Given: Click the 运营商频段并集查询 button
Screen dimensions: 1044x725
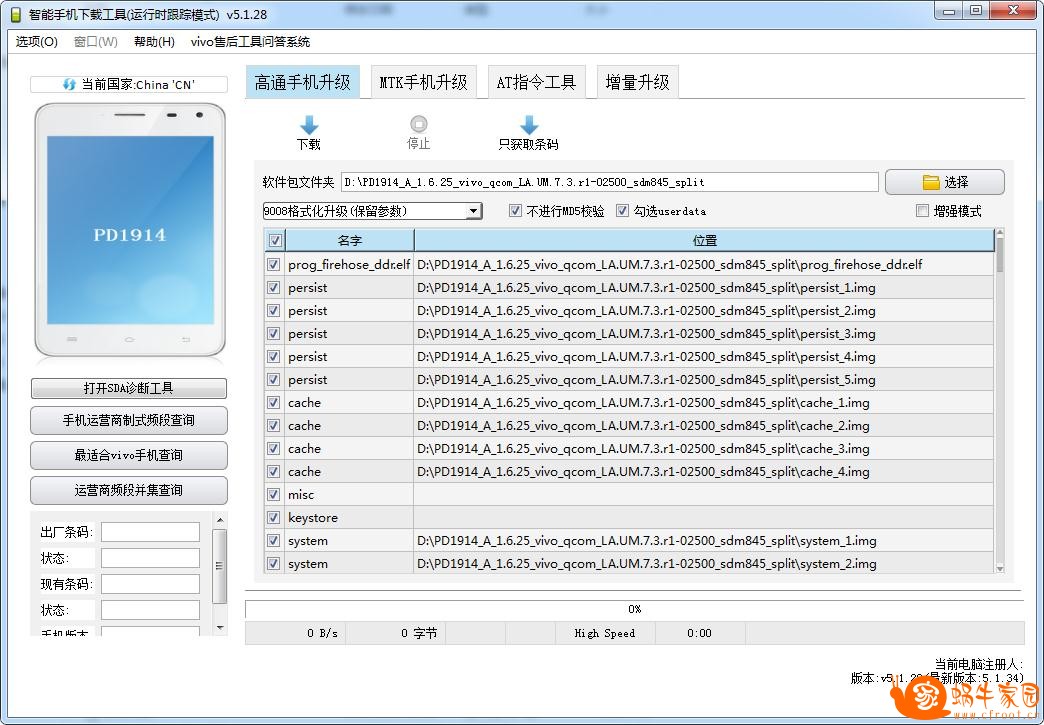Looking at the screenshot, I should tap(129, 490).
